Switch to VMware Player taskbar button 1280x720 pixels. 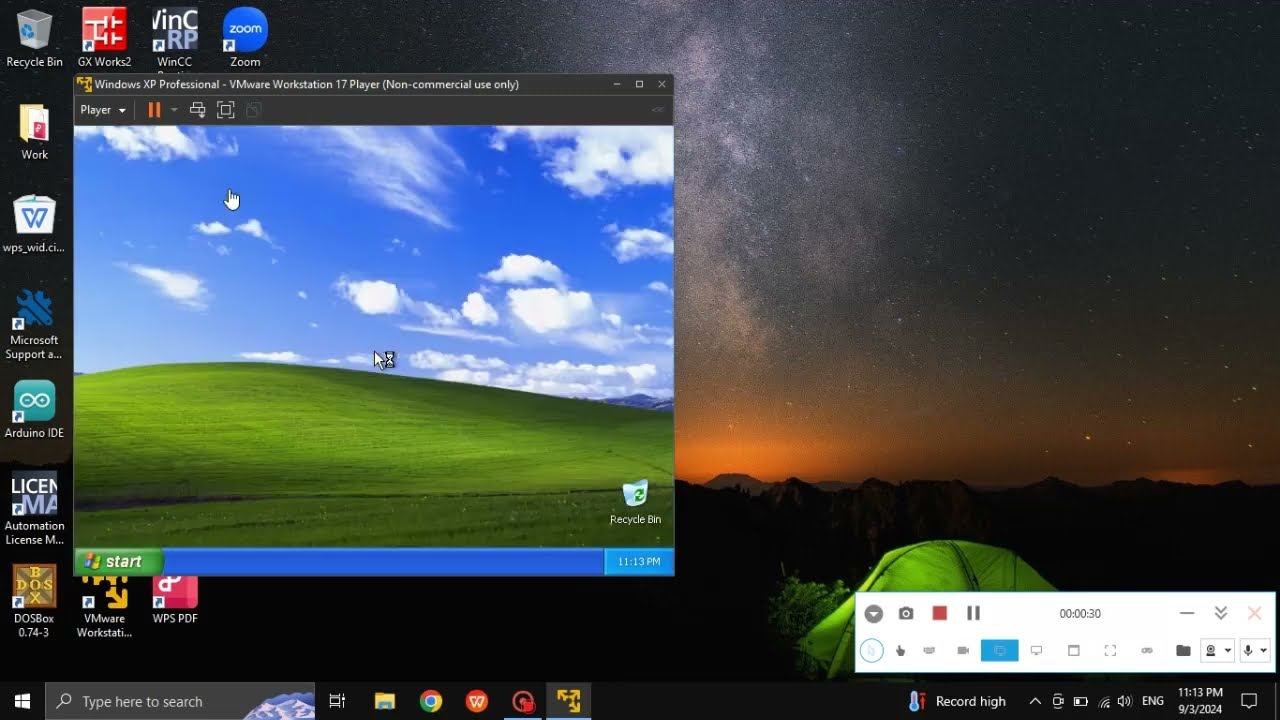(569, 701)
